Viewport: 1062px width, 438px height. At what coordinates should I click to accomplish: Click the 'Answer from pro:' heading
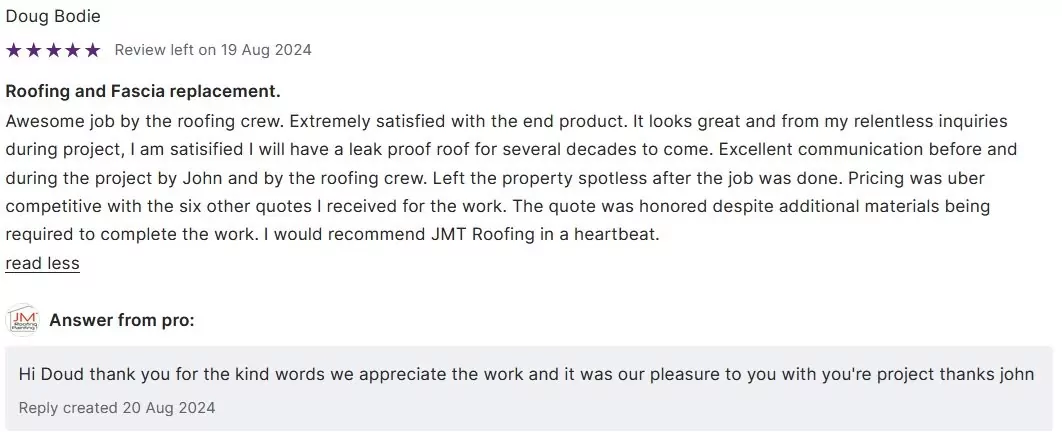[121, 320]
